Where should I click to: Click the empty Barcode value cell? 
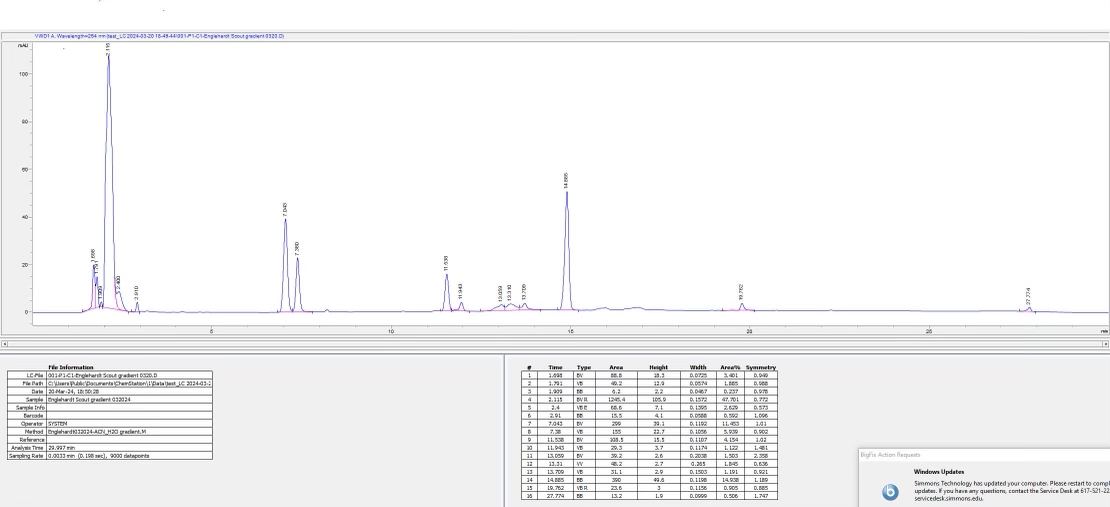(129, 416)
